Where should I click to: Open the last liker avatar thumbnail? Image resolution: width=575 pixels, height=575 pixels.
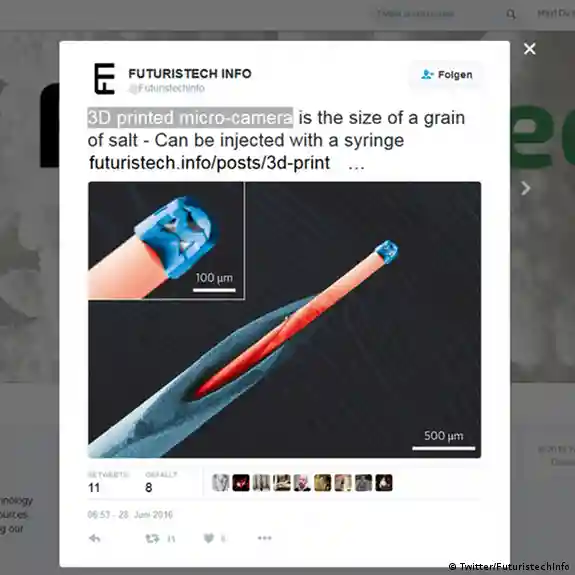pos(384,483)
